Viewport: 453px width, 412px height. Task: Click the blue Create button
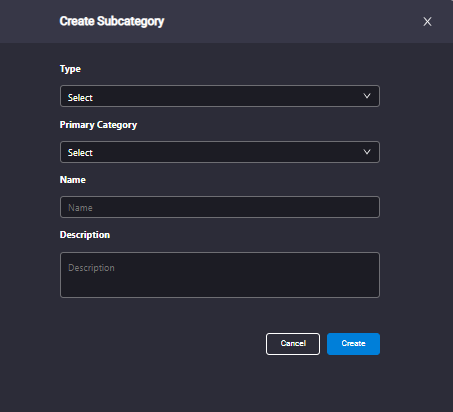(353, 344)
